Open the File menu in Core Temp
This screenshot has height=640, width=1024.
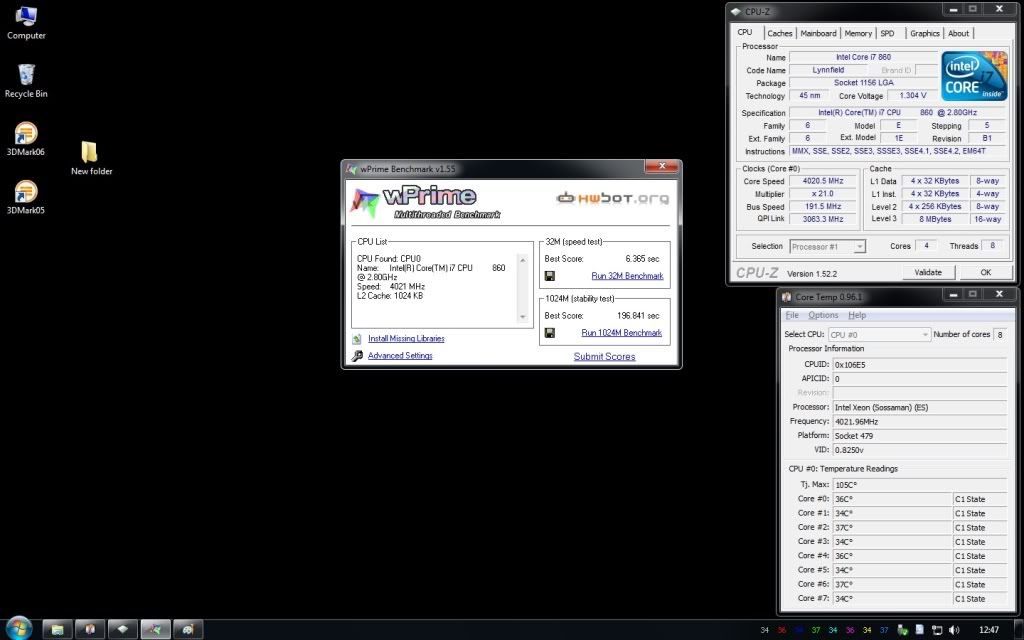pos(792,315)
